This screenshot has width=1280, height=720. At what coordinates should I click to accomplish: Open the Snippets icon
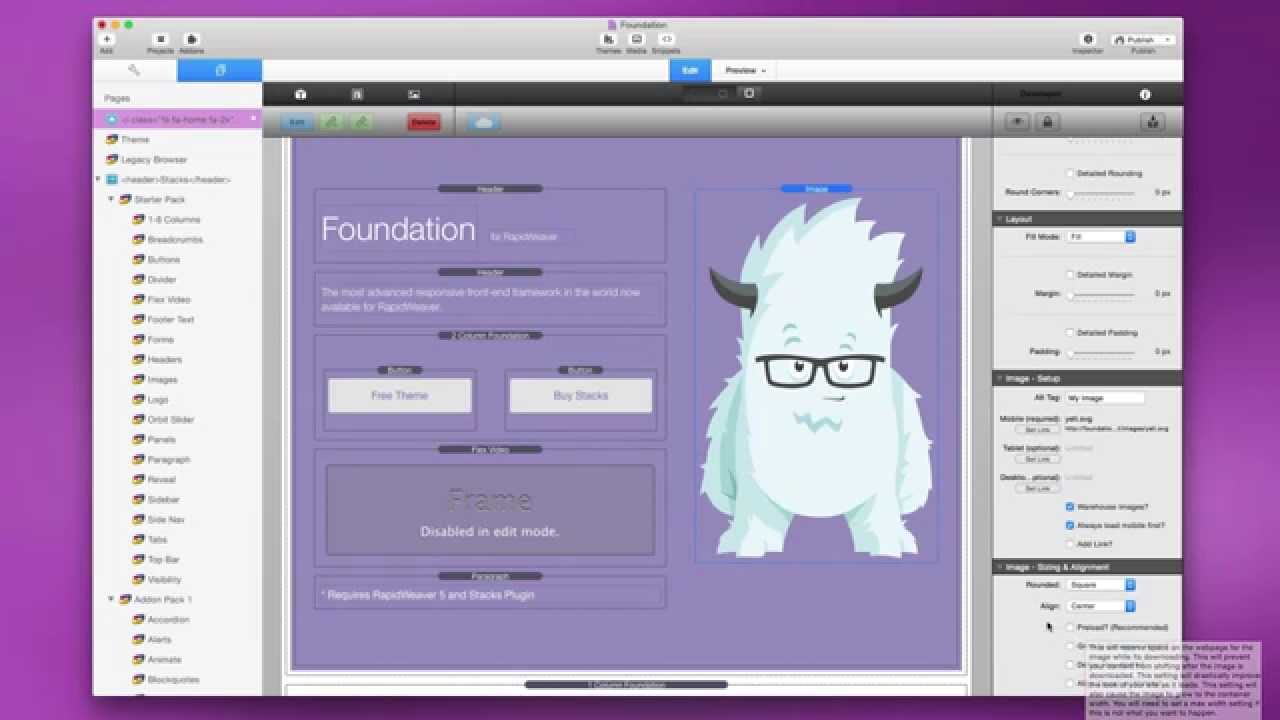point(666,39)
